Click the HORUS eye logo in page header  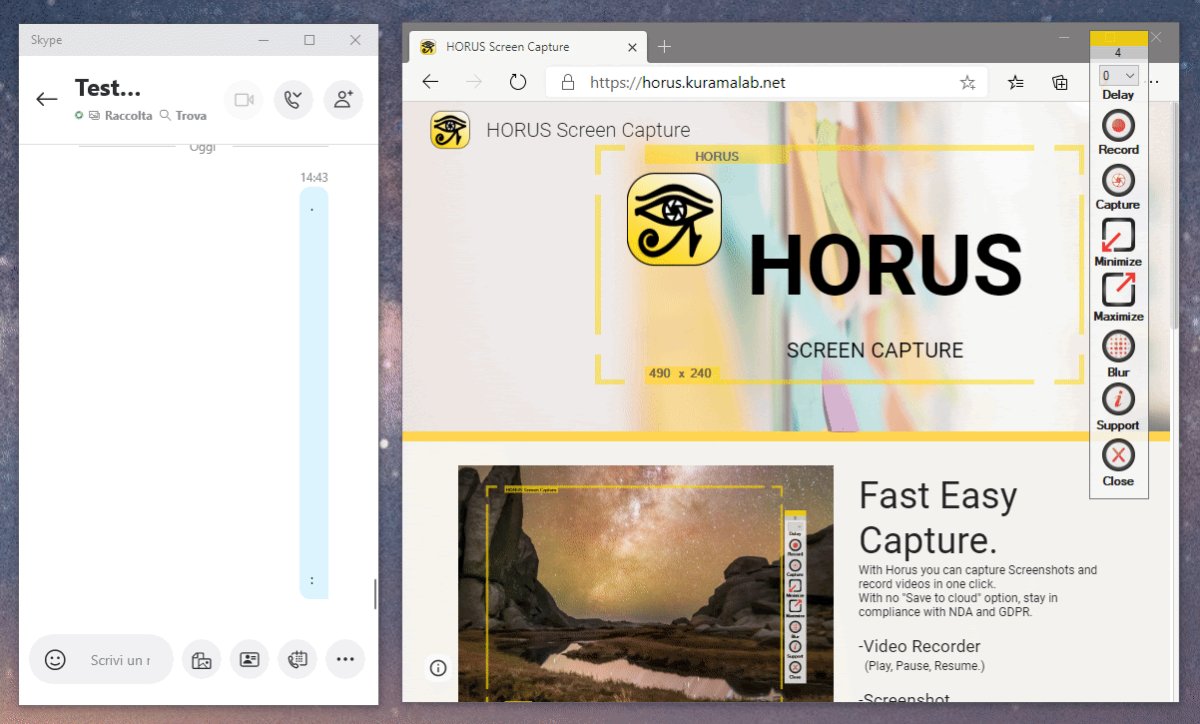point(450,130)
